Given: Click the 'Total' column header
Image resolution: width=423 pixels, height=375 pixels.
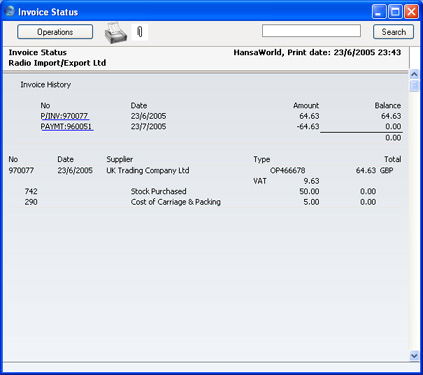Looking at the screenshot, I should [x=393, y=159].
